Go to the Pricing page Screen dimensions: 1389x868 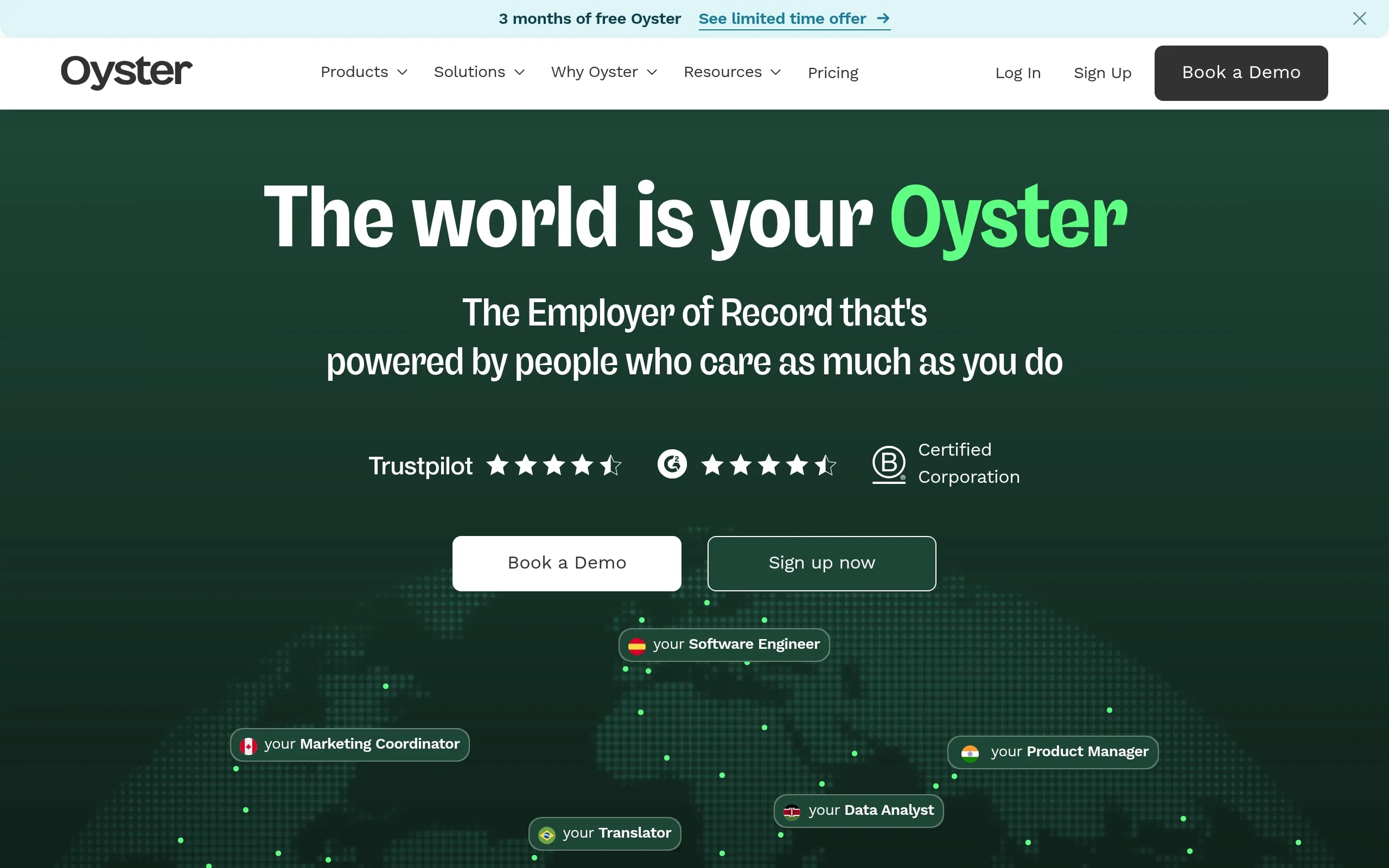(833, 73)
